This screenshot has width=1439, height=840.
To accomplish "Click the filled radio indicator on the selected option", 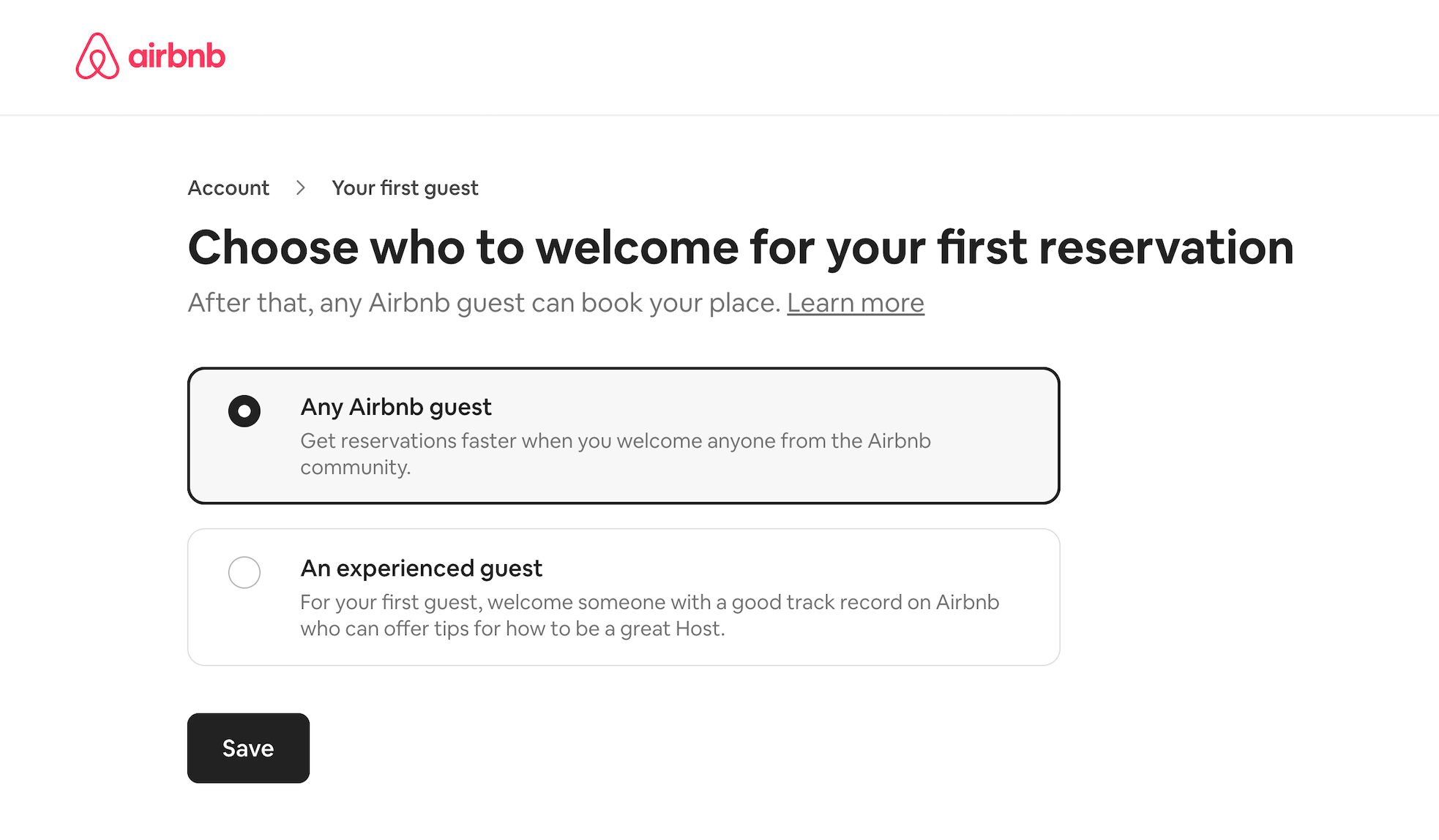I will [x=244, y=411].
